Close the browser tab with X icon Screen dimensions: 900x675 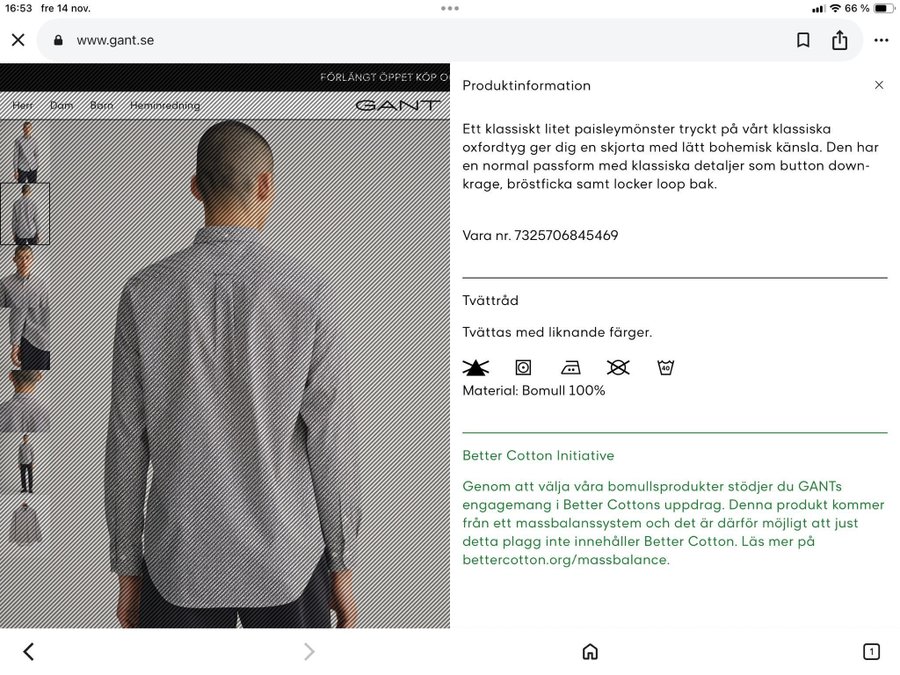point(18,40)
